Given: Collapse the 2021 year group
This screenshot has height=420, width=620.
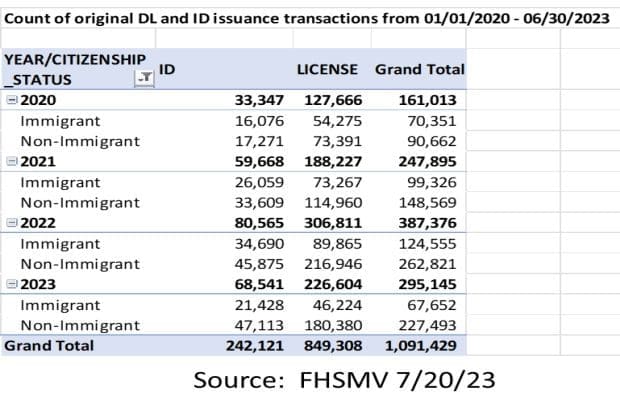Looking at the screenshot, I should (x=12, y=161).
